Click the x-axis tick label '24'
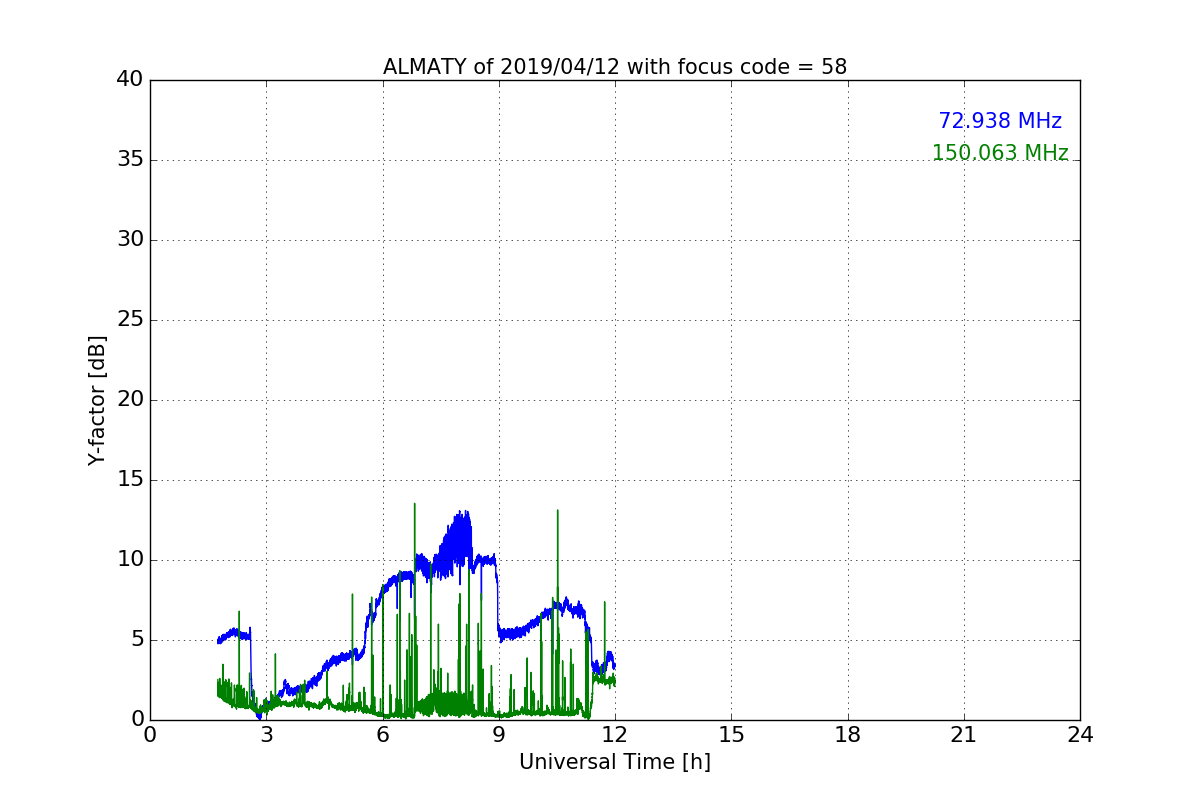This screenshot has height=800, width=1200. click(1080, 735)
